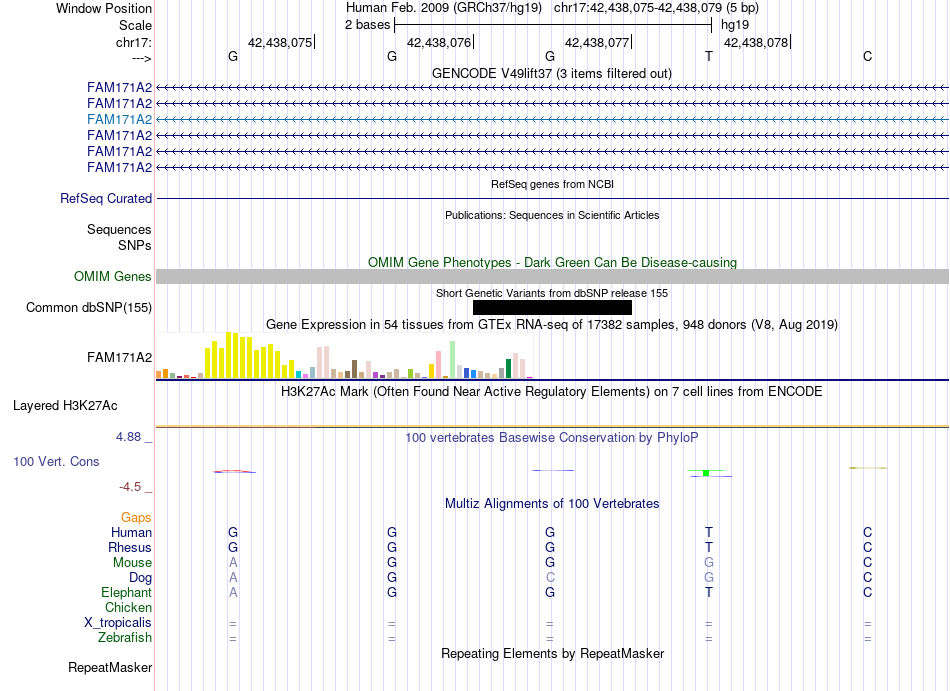
Task: Click the -4.5 PhyloP lower scale value
Action: pyautogui.click(x=130, y=487)
